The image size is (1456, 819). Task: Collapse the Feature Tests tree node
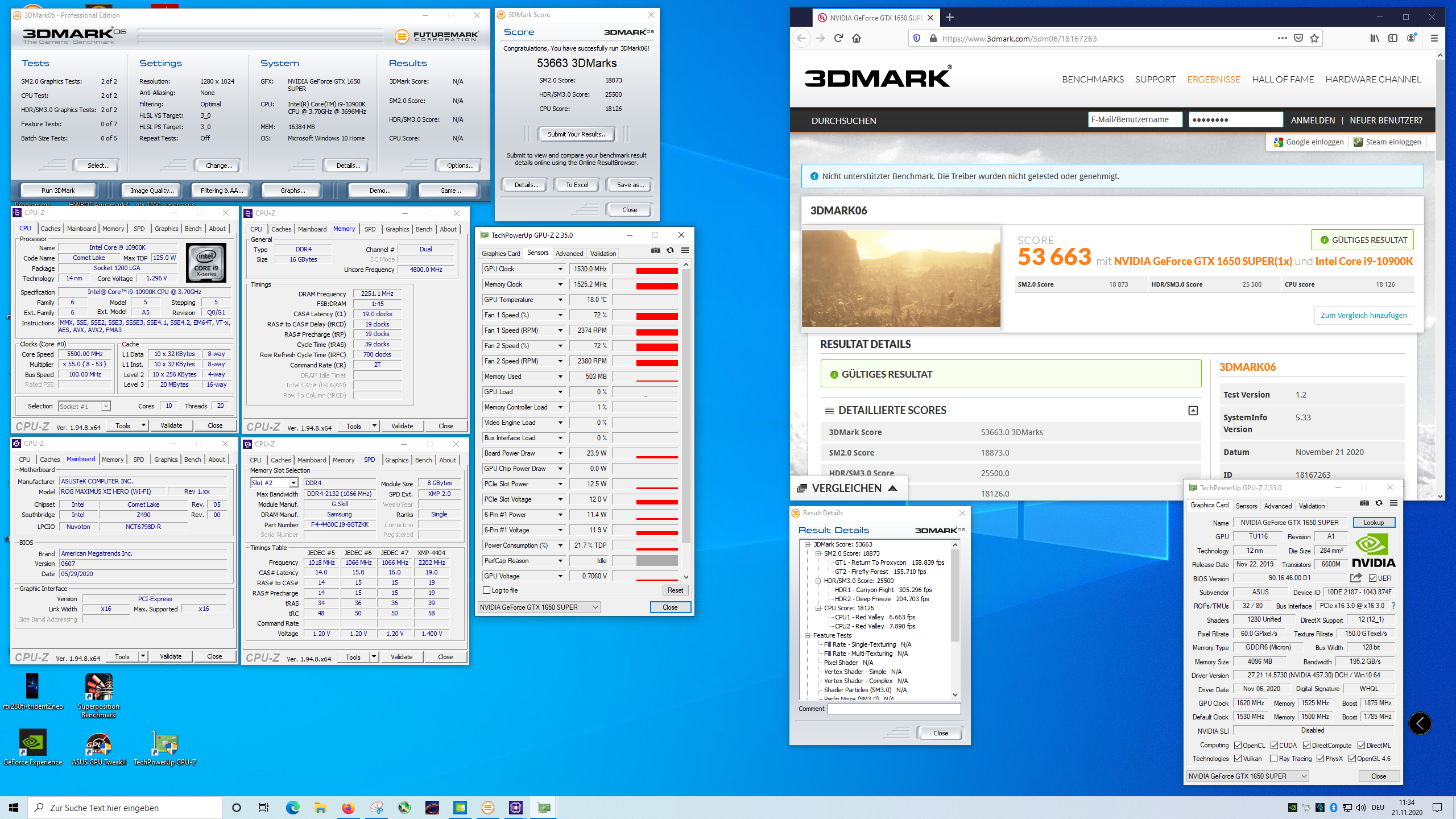[x=807, y=635]
